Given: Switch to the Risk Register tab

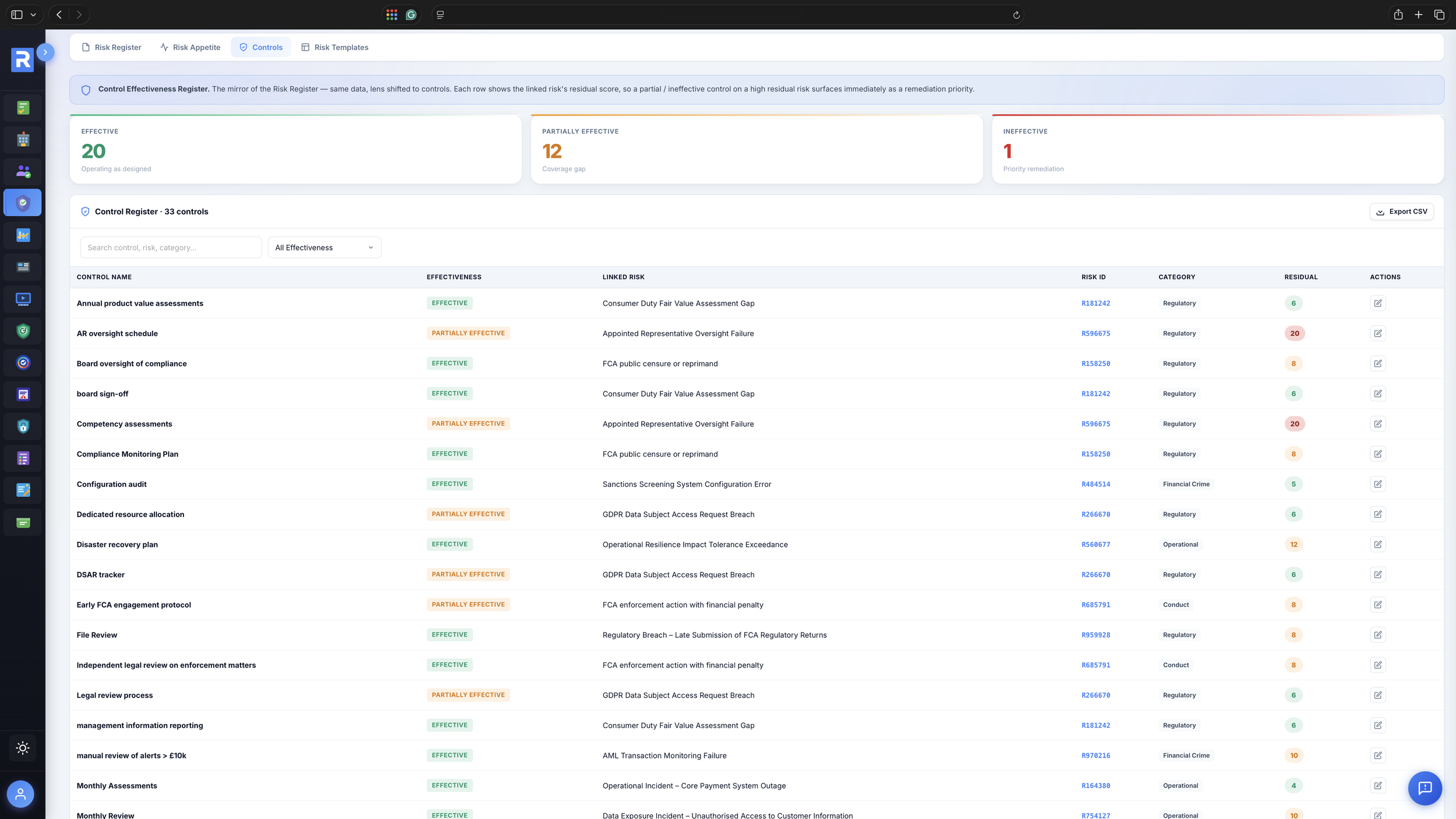Looking at the screenshot, I should click(111, 47).
